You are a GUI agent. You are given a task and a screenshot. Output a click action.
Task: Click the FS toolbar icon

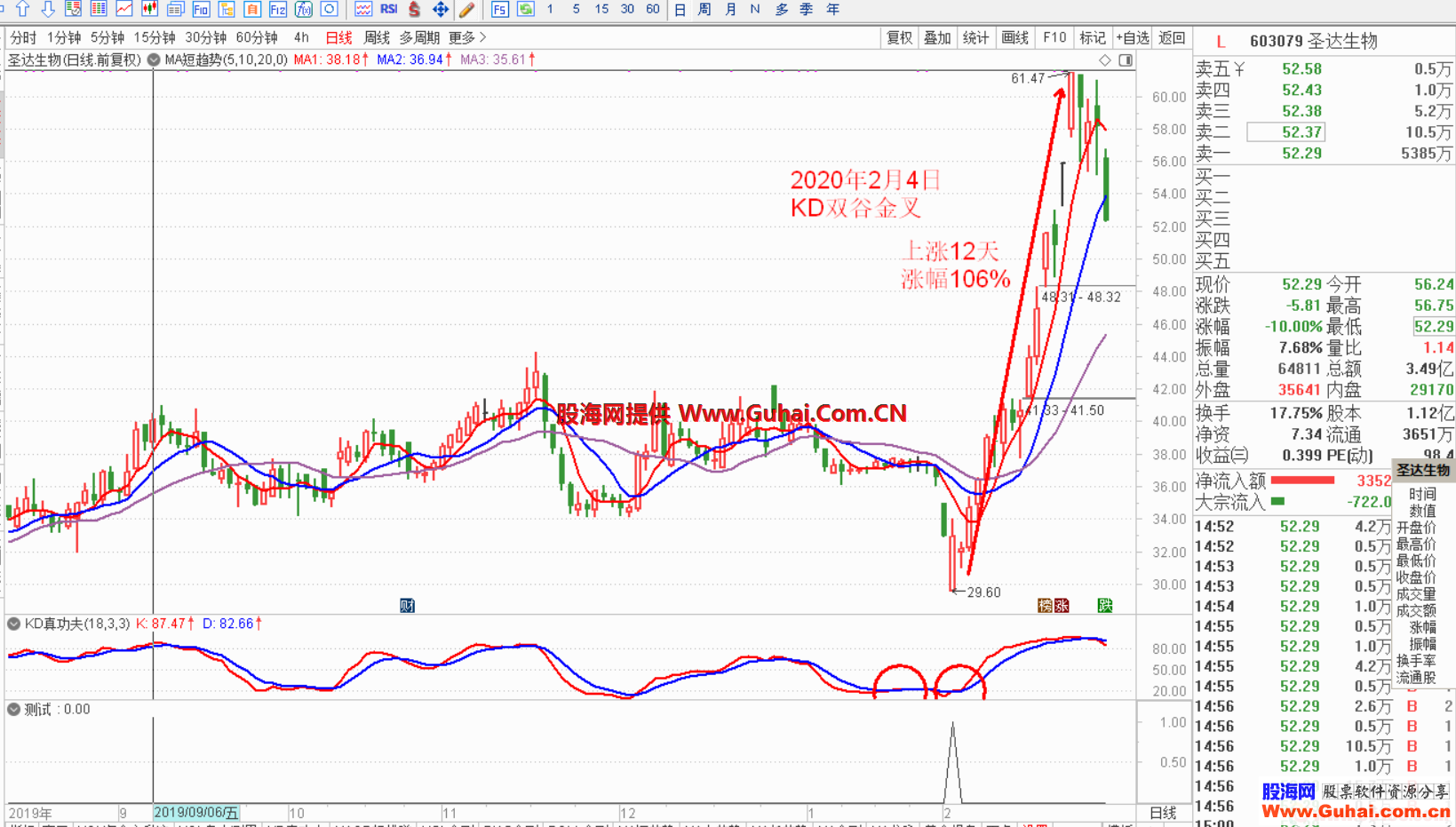point(500,9)
